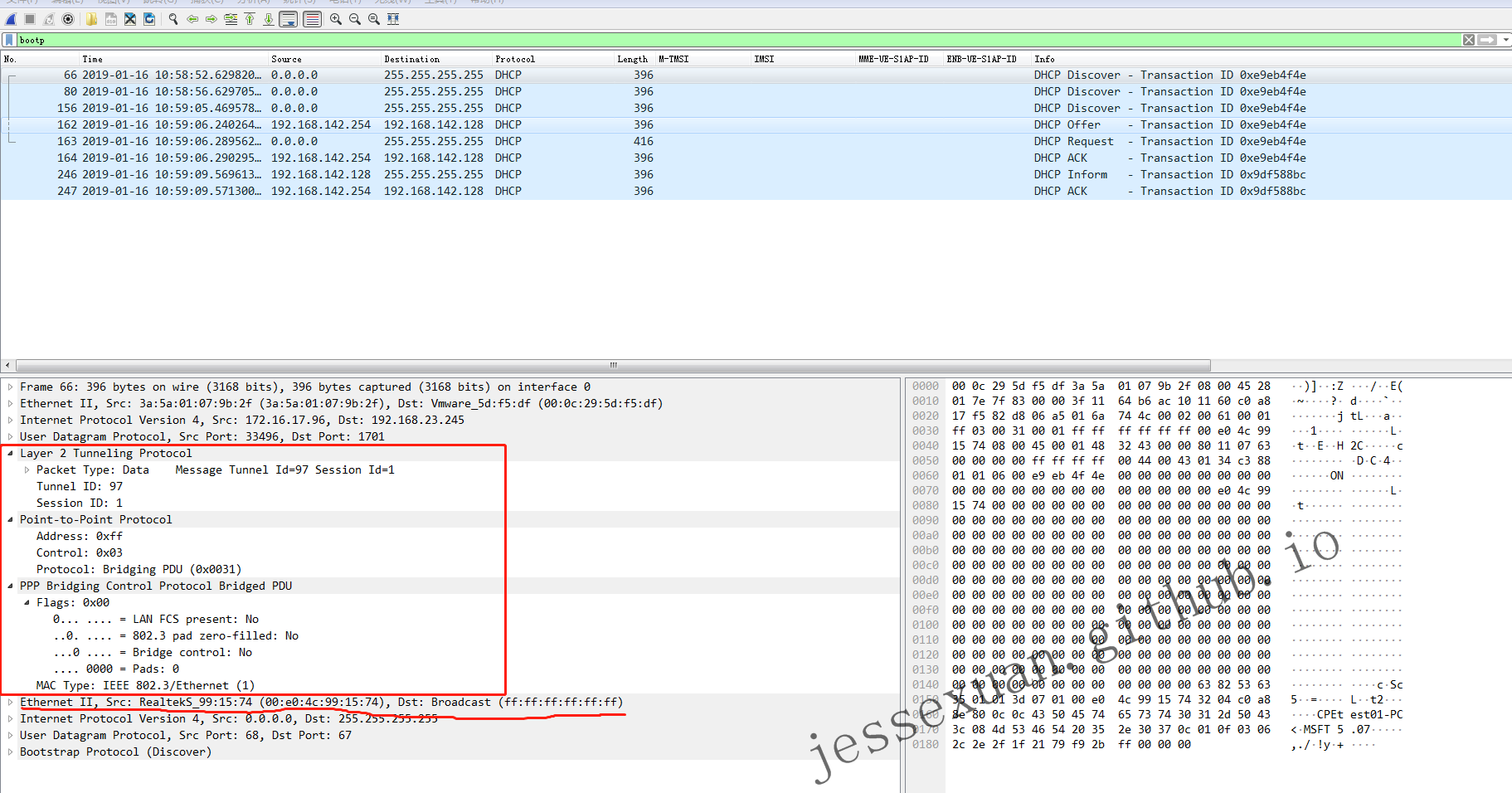Open a capture file

(91, 19)
